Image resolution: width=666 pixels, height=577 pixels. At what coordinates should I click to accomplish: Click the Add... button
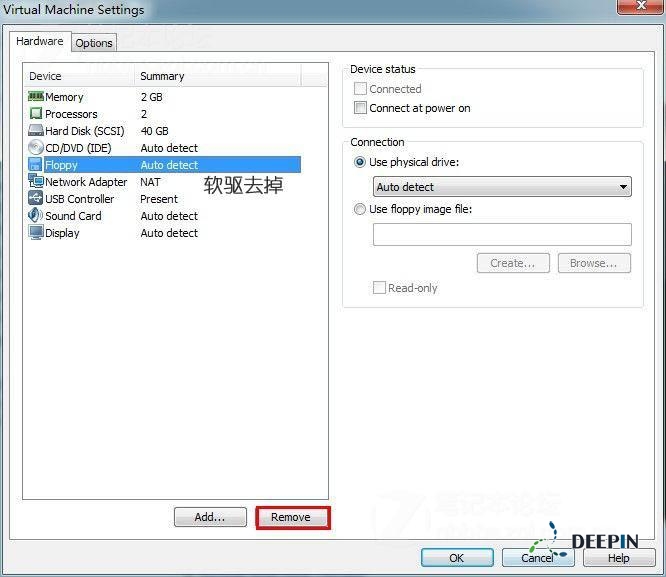coord(210,517)
